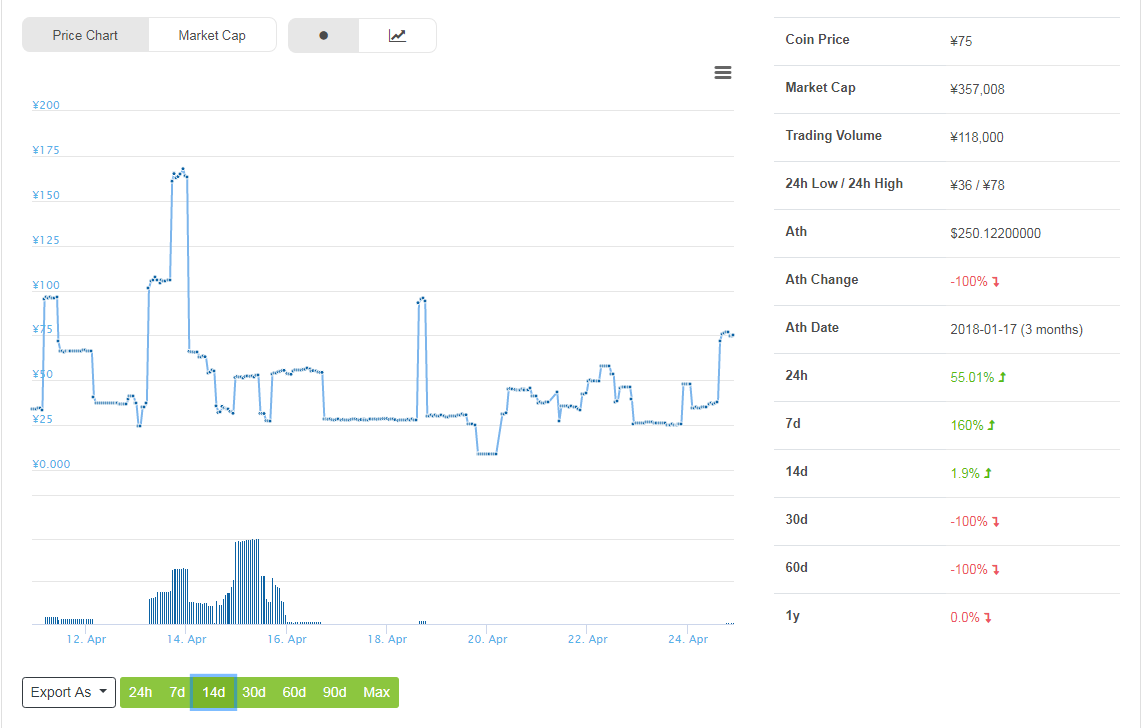Screen dimensions: 1147x728
Task: Show the 60d price range
Action: click(294, 692)
